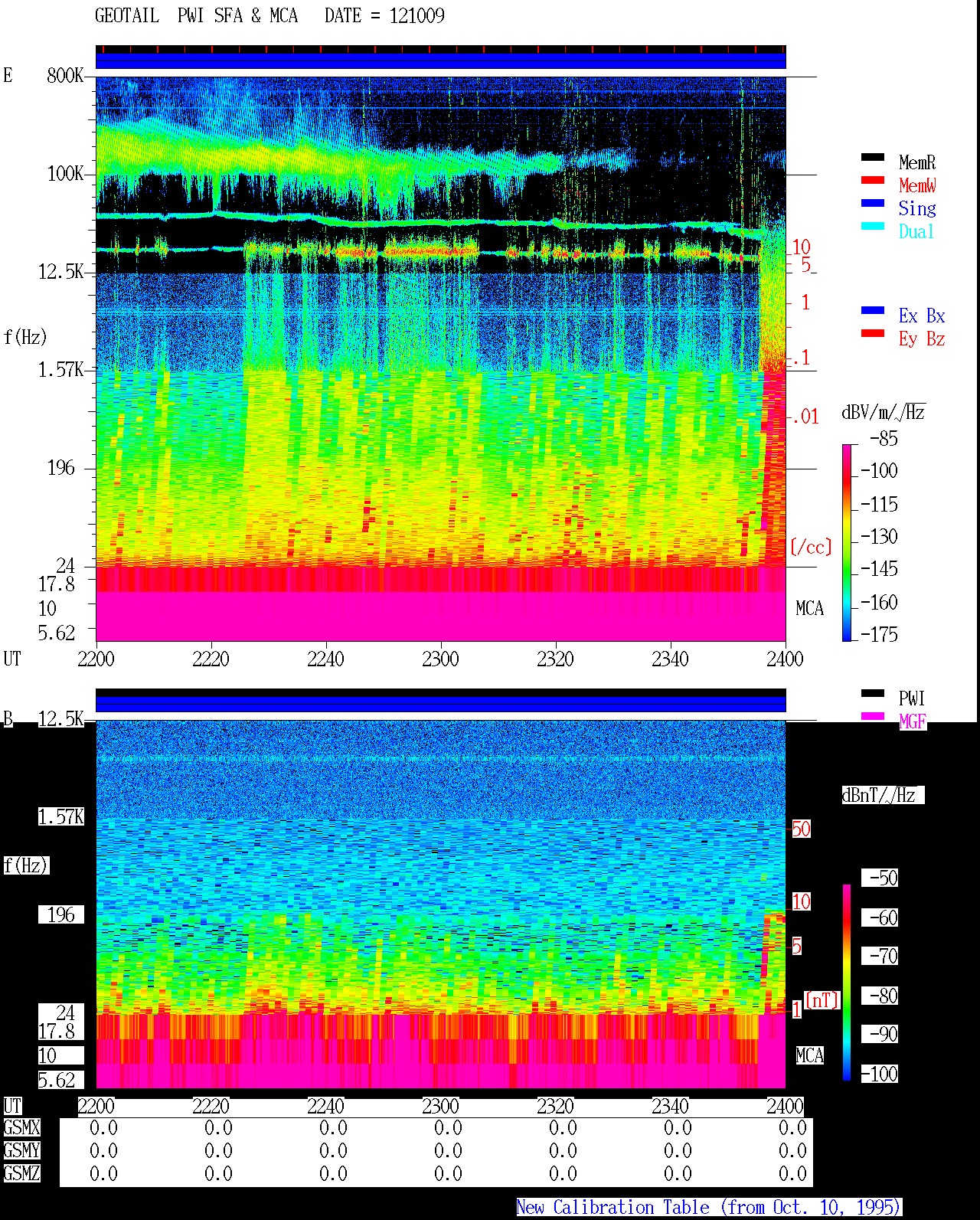Select the dBV/m/√Hz unit label
The height and width of the screenshot is (1220, 980).
tap(884, 412)
